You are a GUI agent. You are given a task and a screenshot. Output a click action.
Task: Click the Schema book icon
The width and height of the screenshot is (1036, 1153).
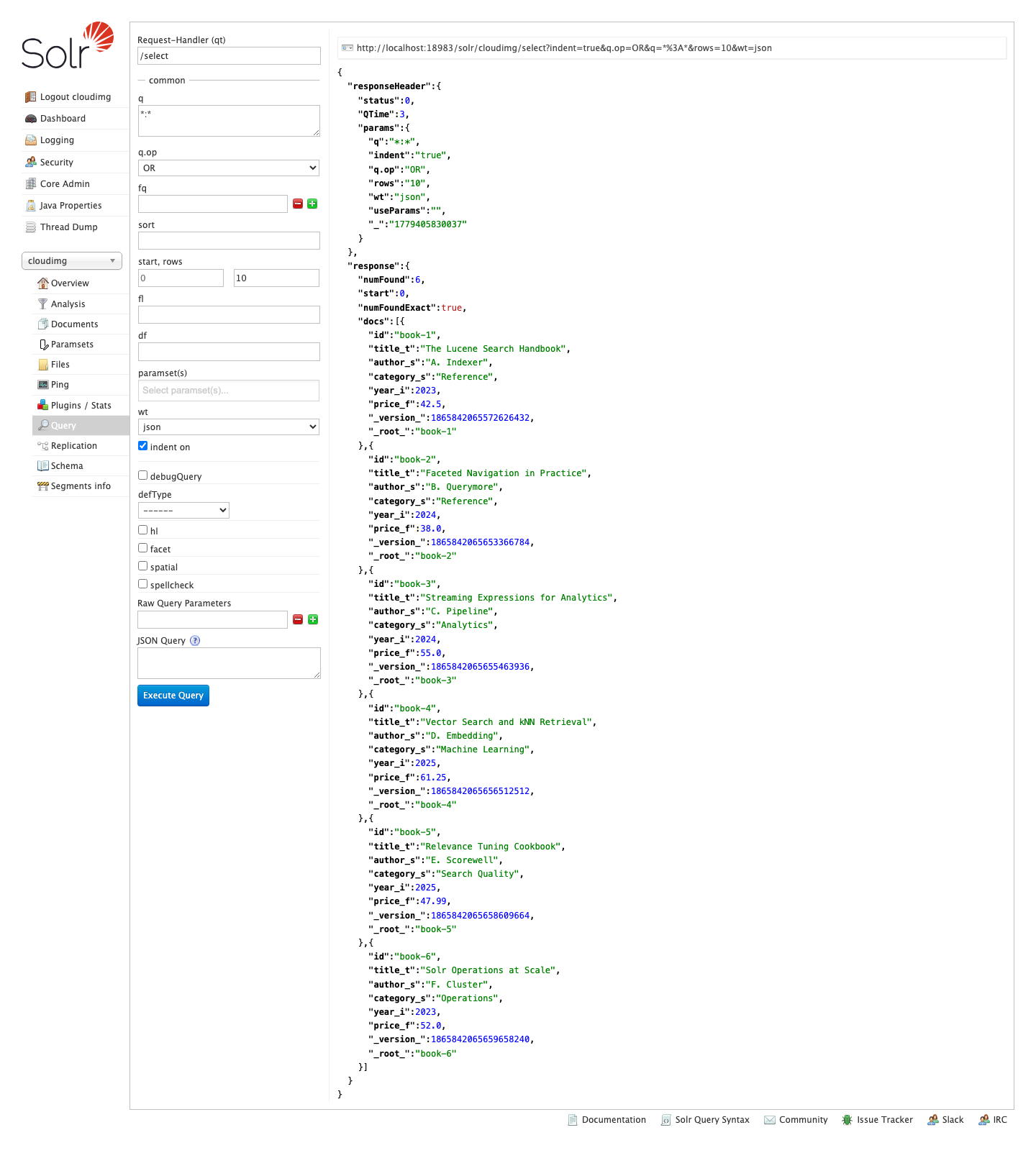point(43,466)
